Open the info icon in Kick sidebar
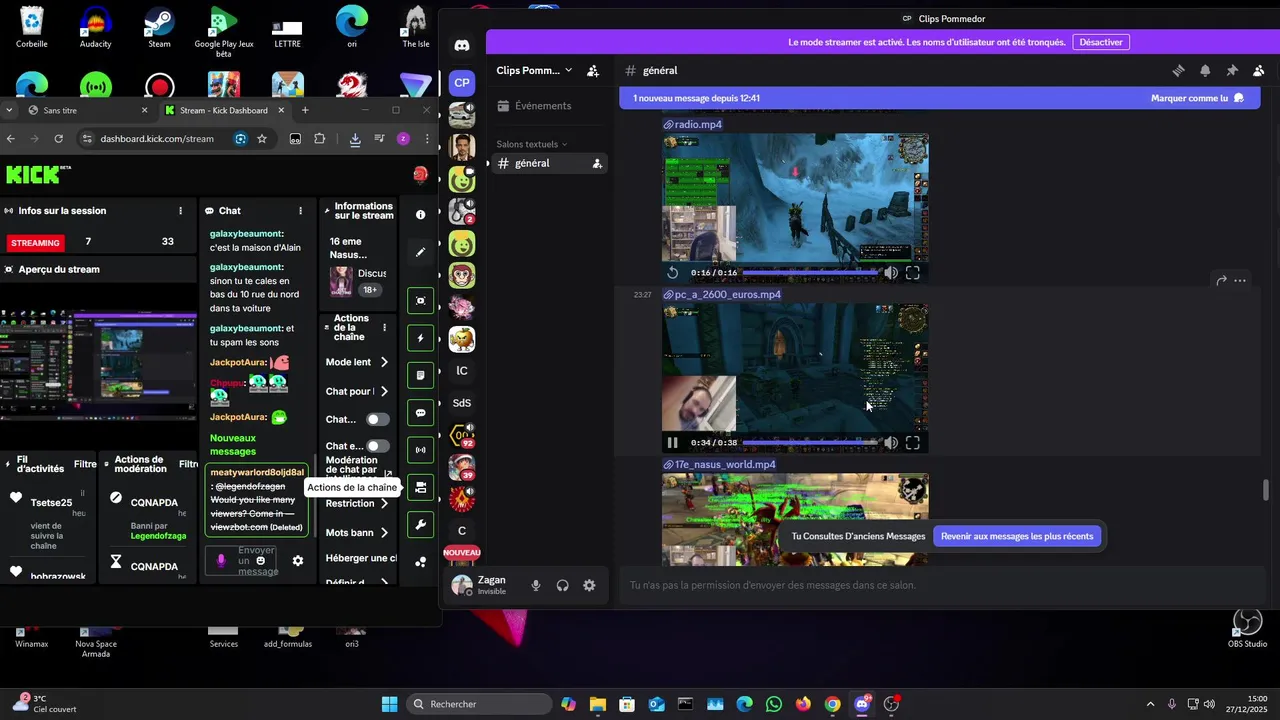Image resolution: width=1280 pixels, height=720 pixels. [x=420, y=214]
